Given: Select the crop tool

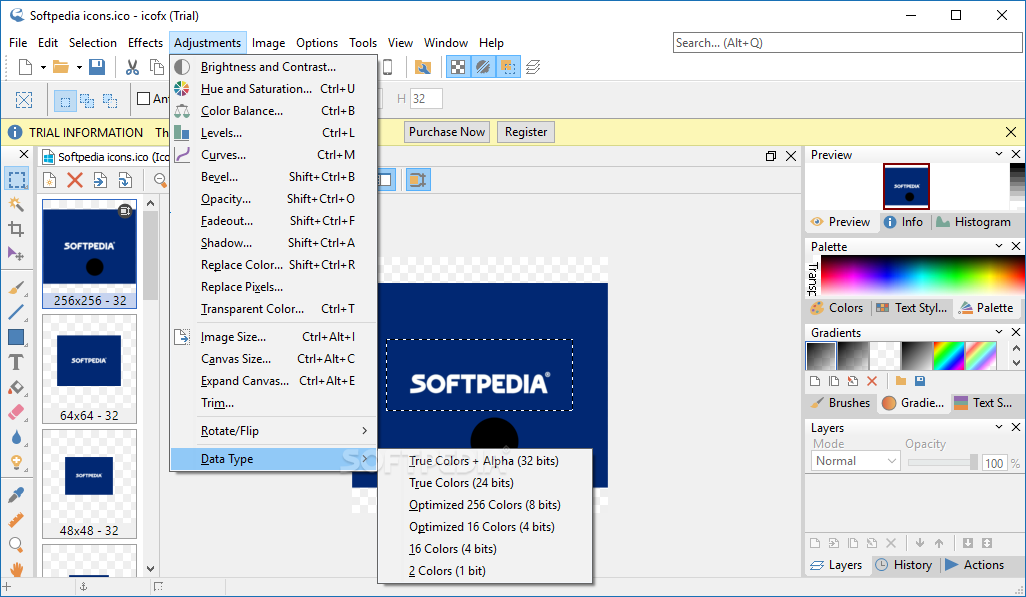Looking at the screenshot, I should point(16,228).
